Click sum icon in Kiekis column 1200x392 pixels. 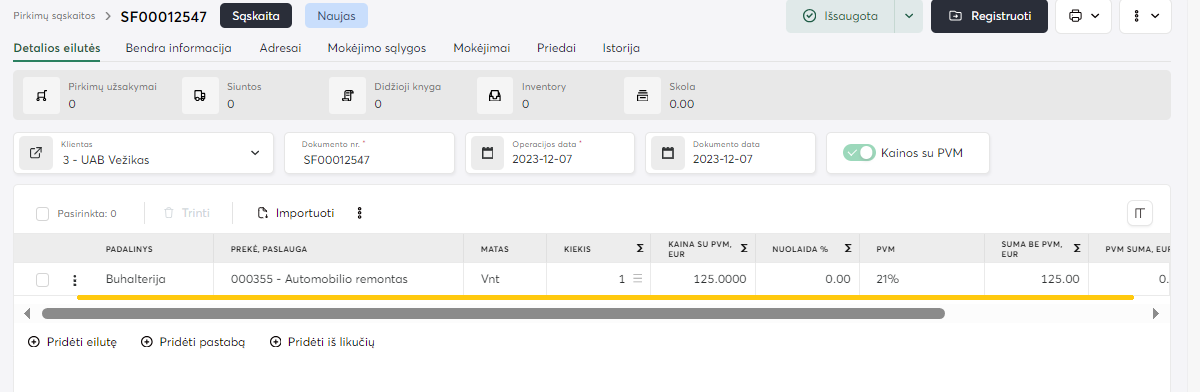coord(640,248)
